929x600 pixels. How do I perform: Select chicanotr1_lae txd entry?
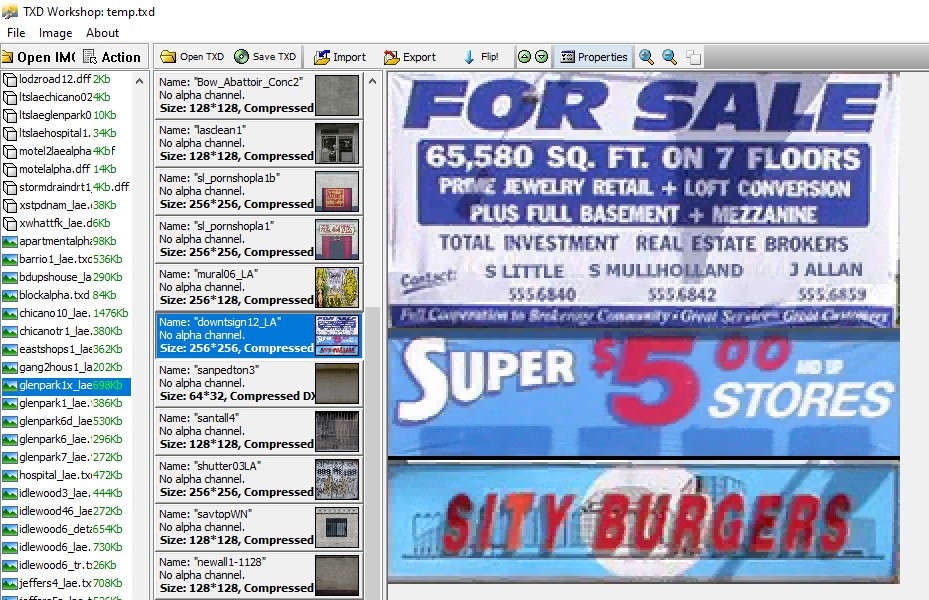click(66, 331)
